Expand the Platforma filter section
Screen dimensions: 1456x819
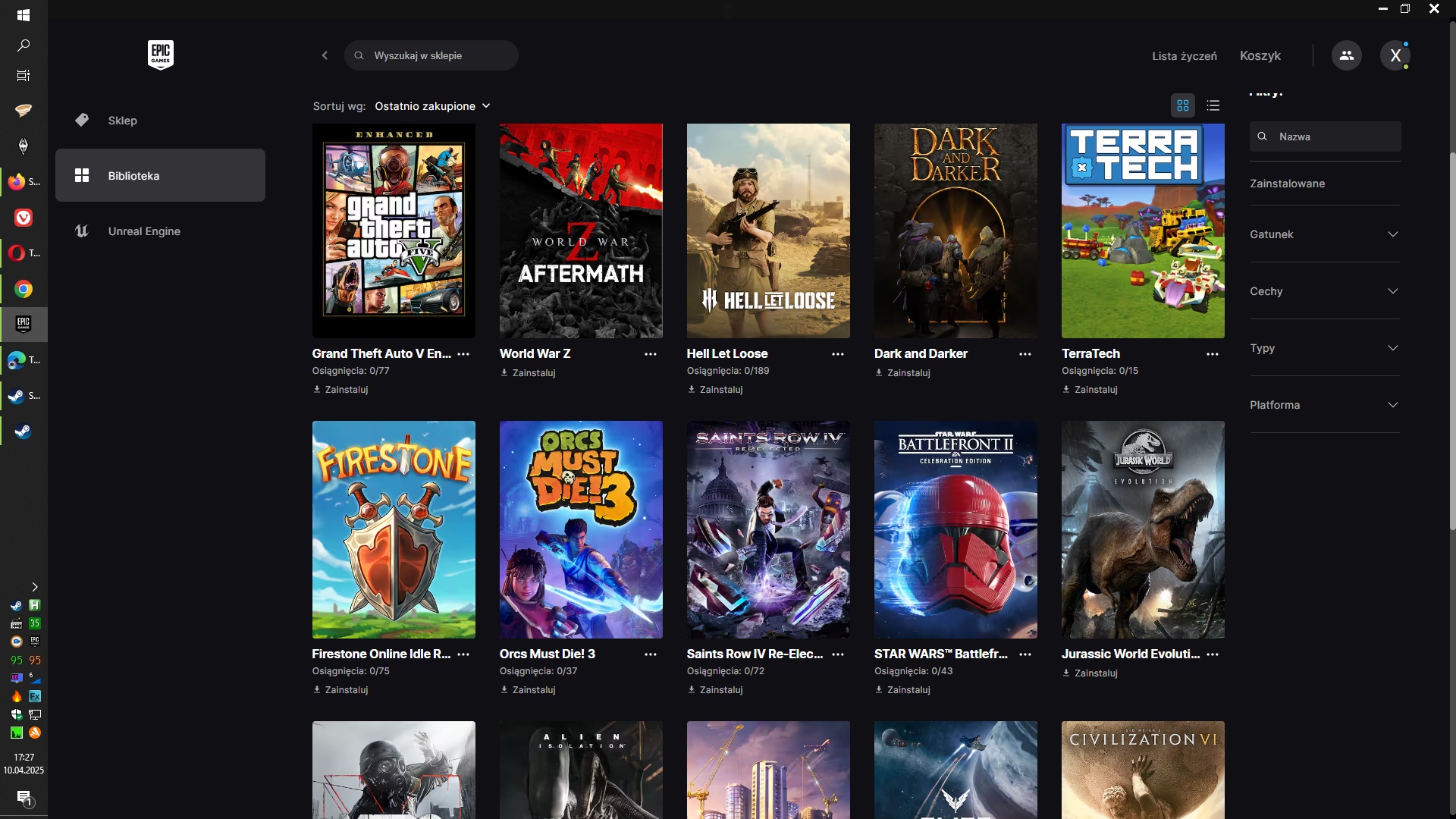tap(1324, 405)
